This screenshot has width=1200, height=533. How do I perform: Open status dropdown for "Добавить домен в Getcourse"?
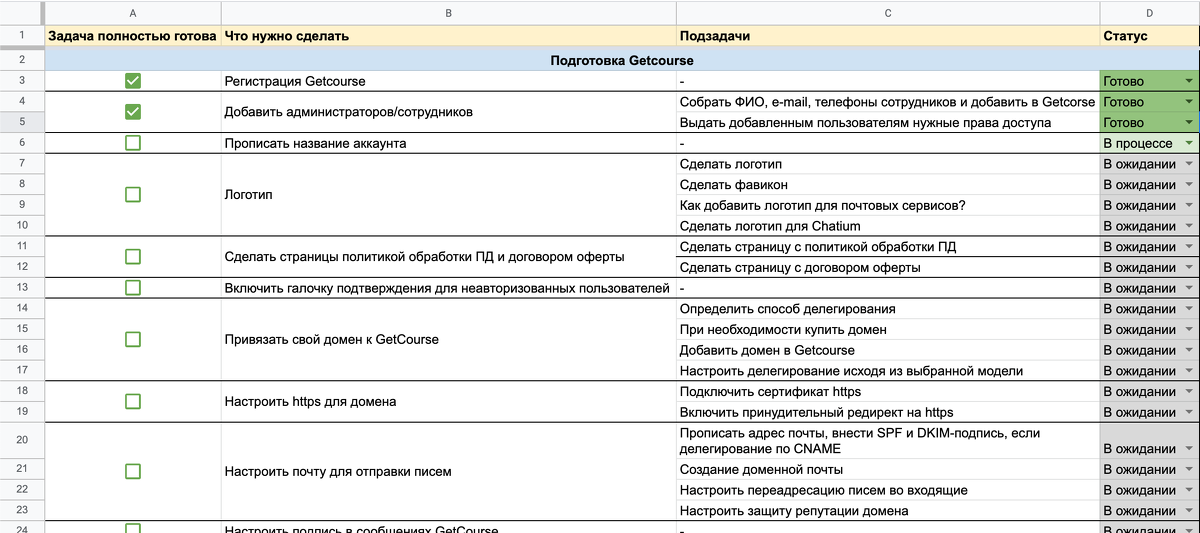coord(1188,351)
